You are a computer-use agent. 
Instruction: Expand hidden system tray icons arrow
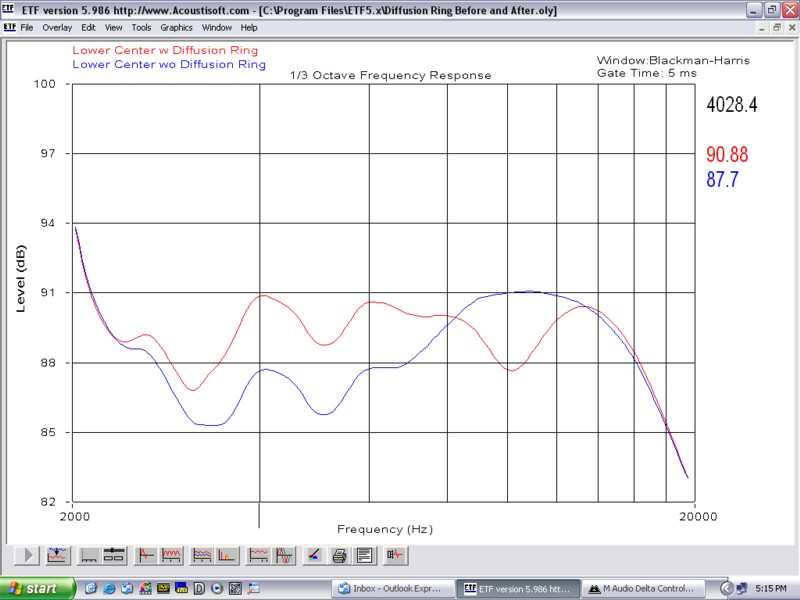(727, 589)
